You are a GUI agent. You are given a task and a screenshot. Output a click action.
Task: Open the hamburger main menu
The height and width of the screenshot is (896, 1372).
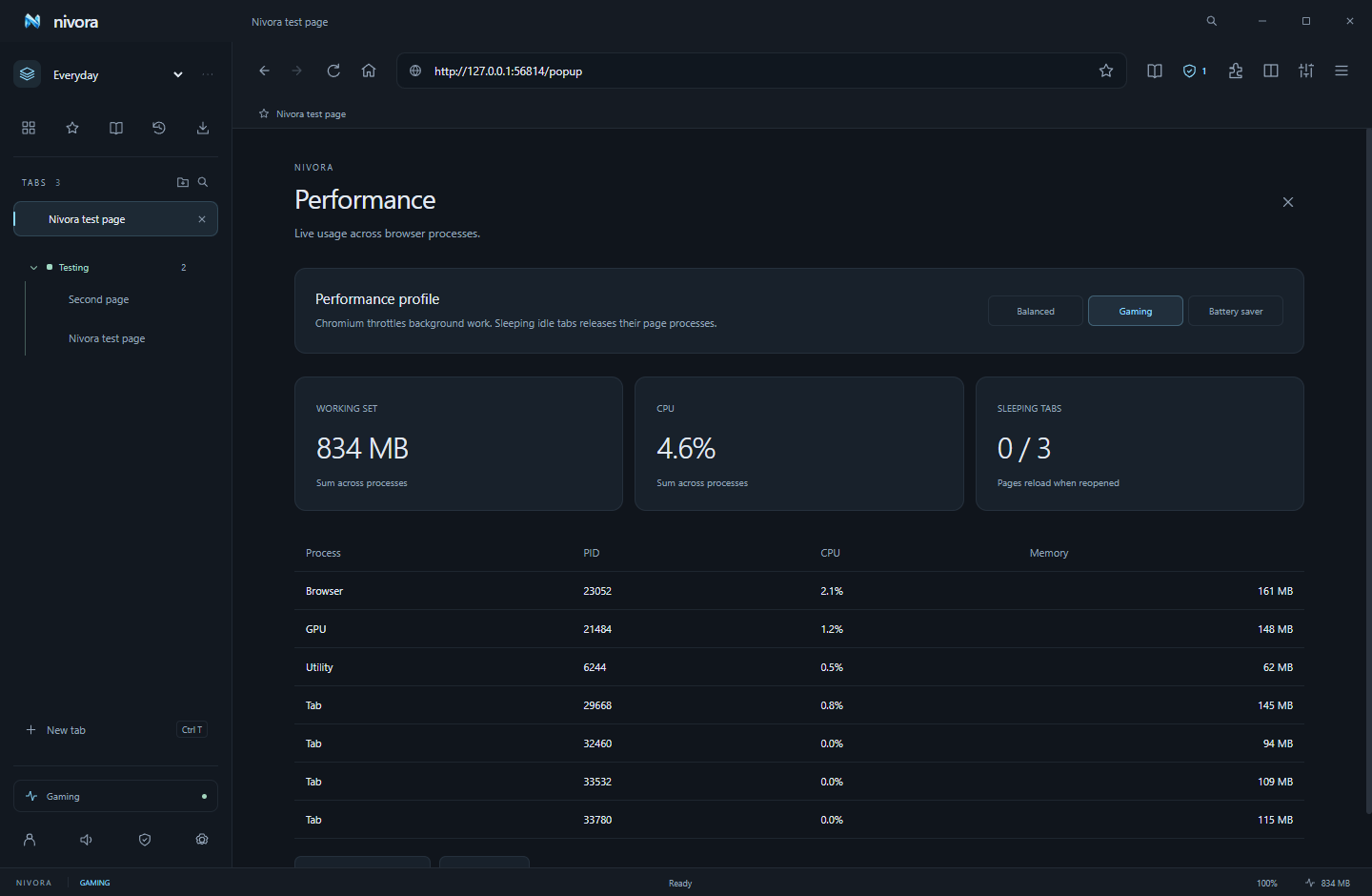(x=1342, y=71)
